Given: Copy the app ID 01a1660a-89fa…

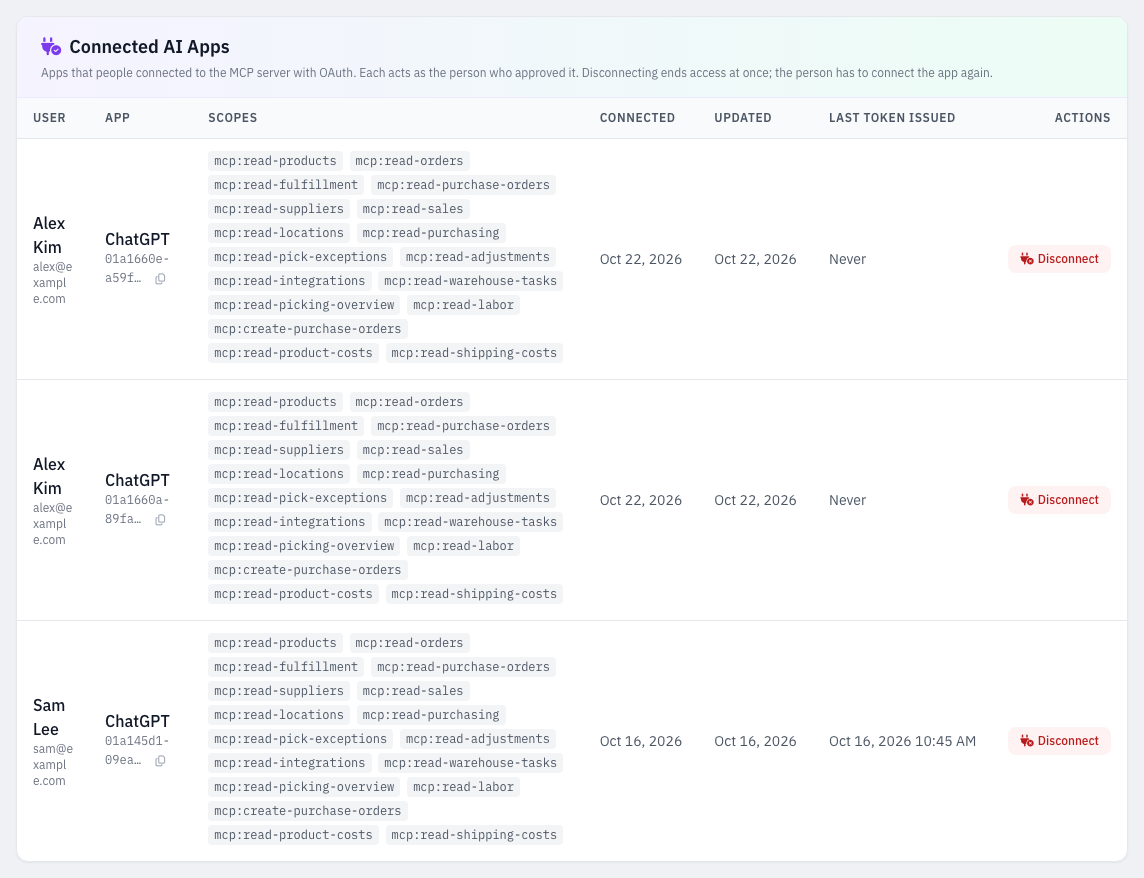Looking at the screenshot, I should (161, 520).
